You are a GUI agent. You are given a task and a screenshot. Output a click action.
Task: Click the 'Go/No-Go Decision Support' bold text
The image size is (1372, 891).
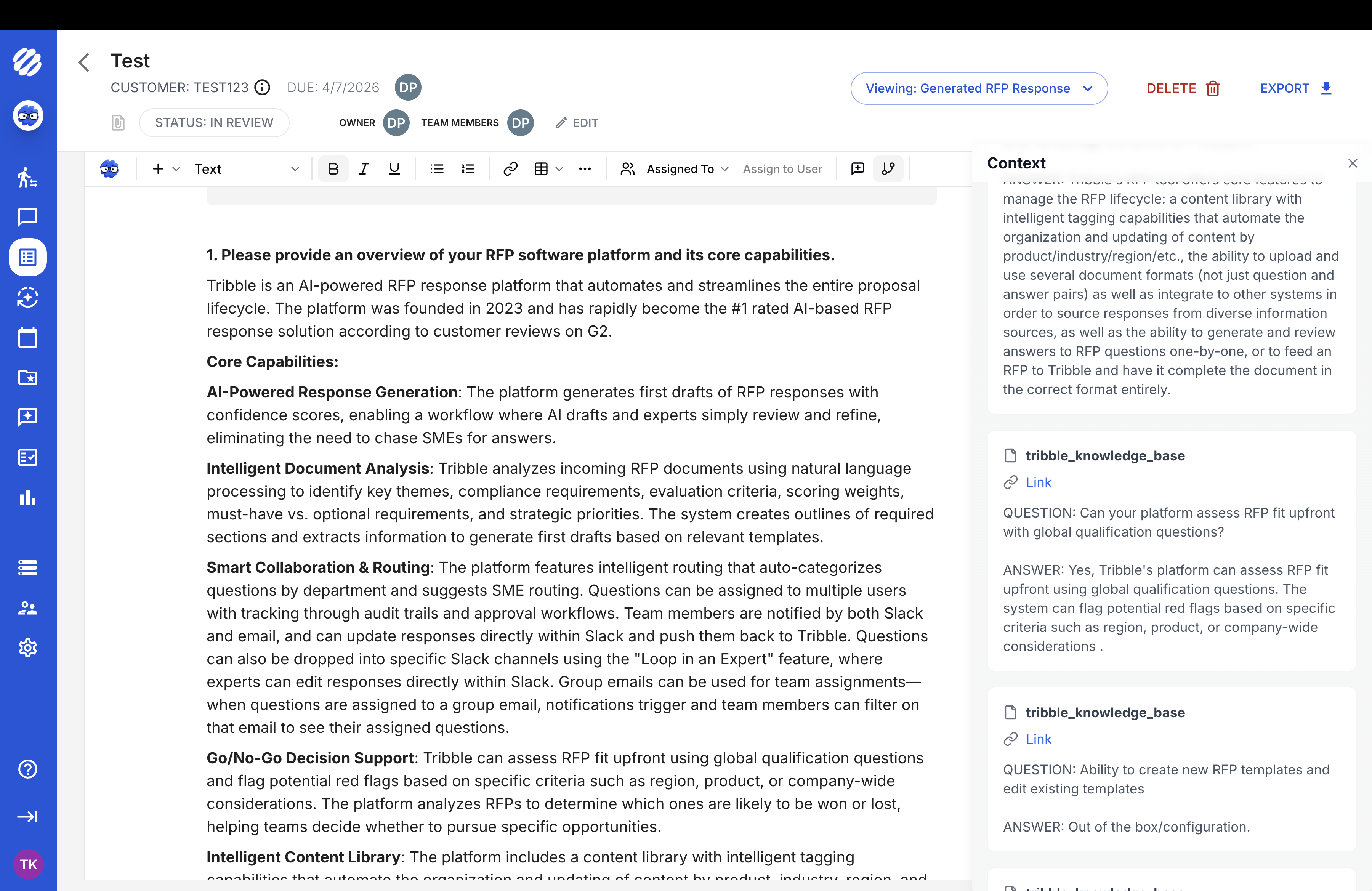[x=310, y=758]
